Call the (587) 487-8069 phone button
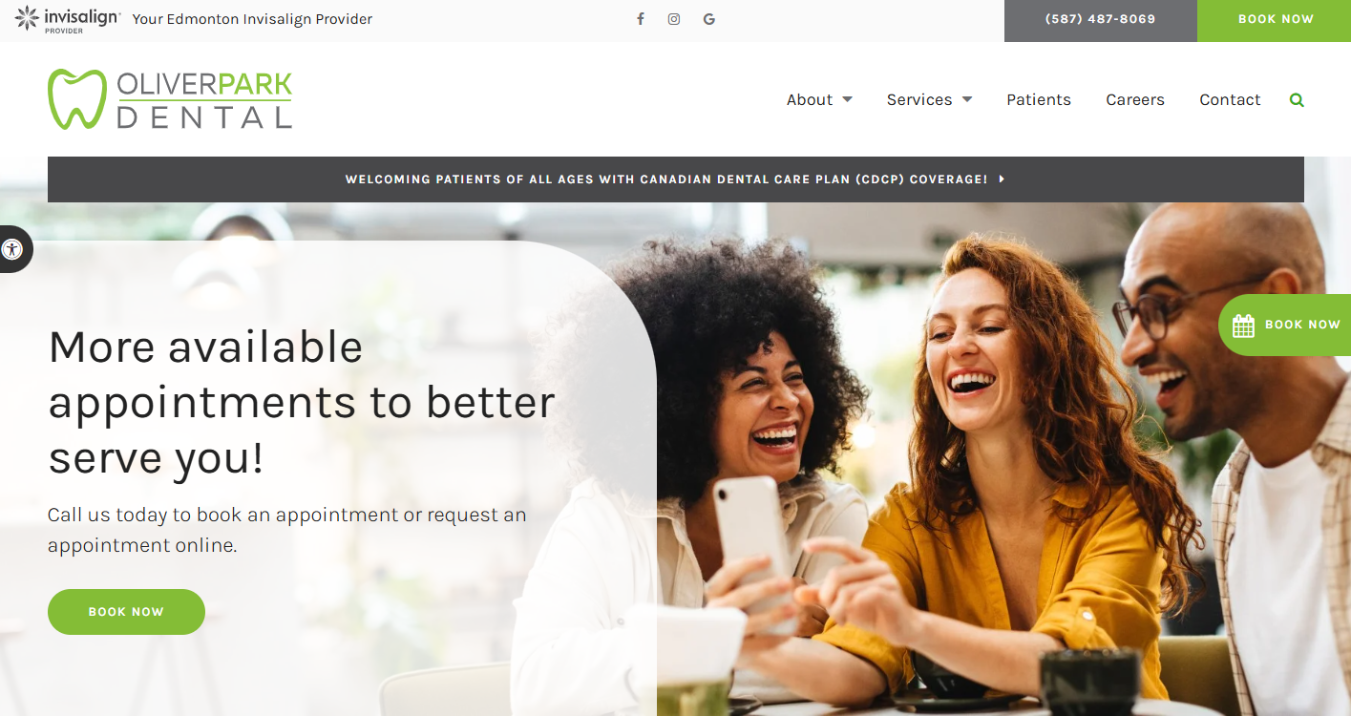 [1100, 20]
